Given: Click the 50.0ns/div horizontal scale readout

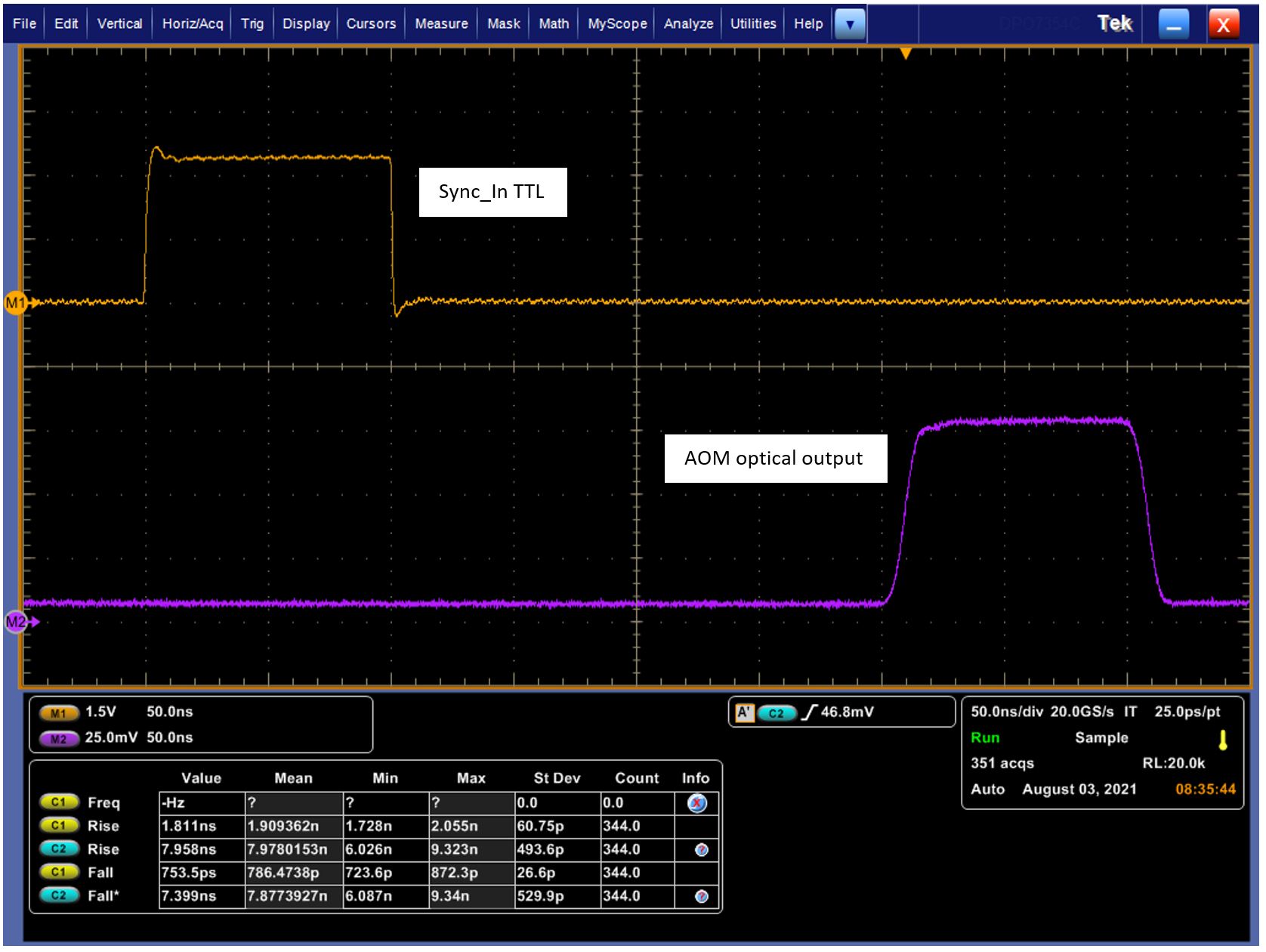Looking at the screenshot, I should (x=1006, y=712).
